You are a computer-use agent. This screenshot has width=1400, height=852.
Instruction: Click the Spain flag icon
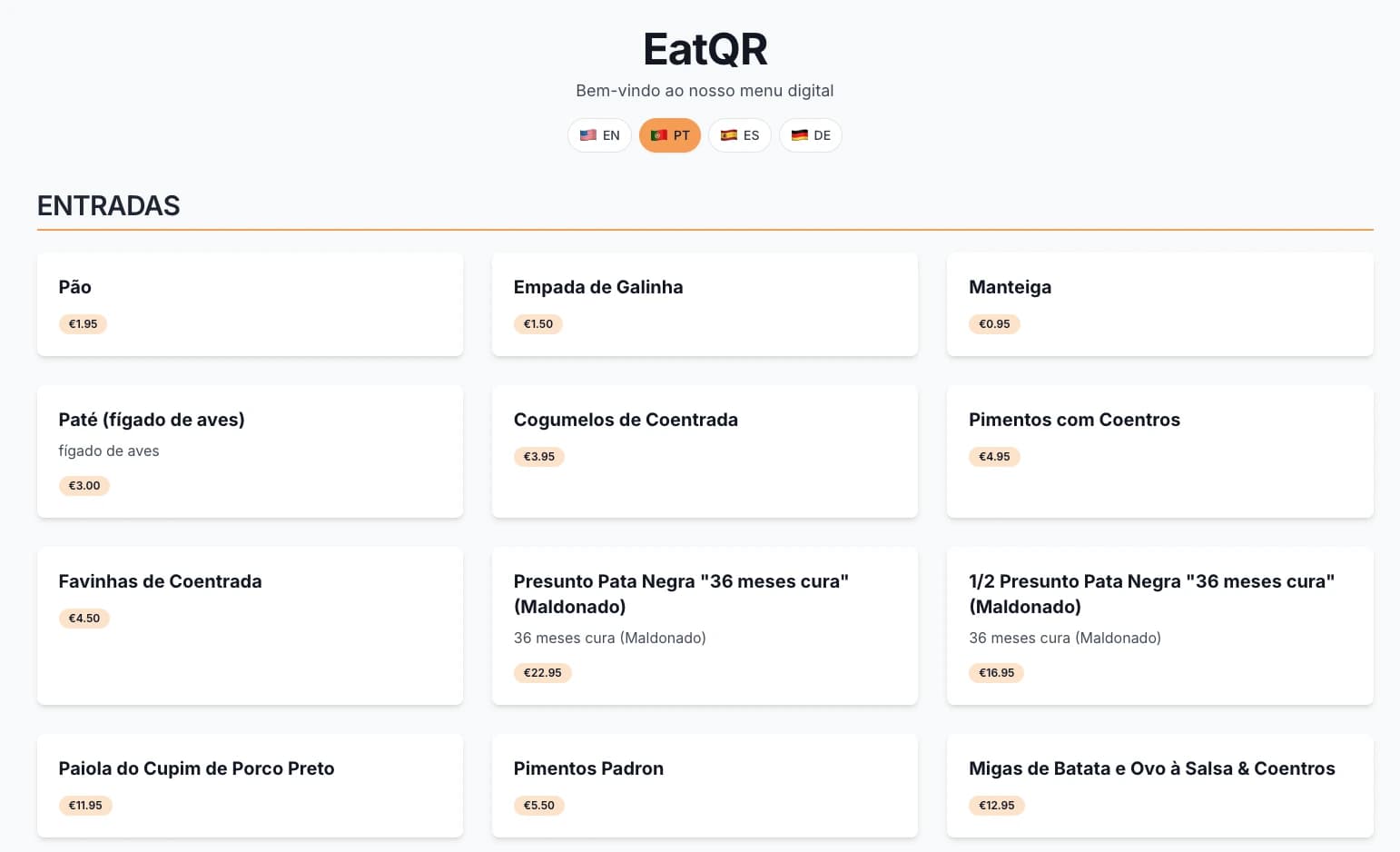click(727, 134)
